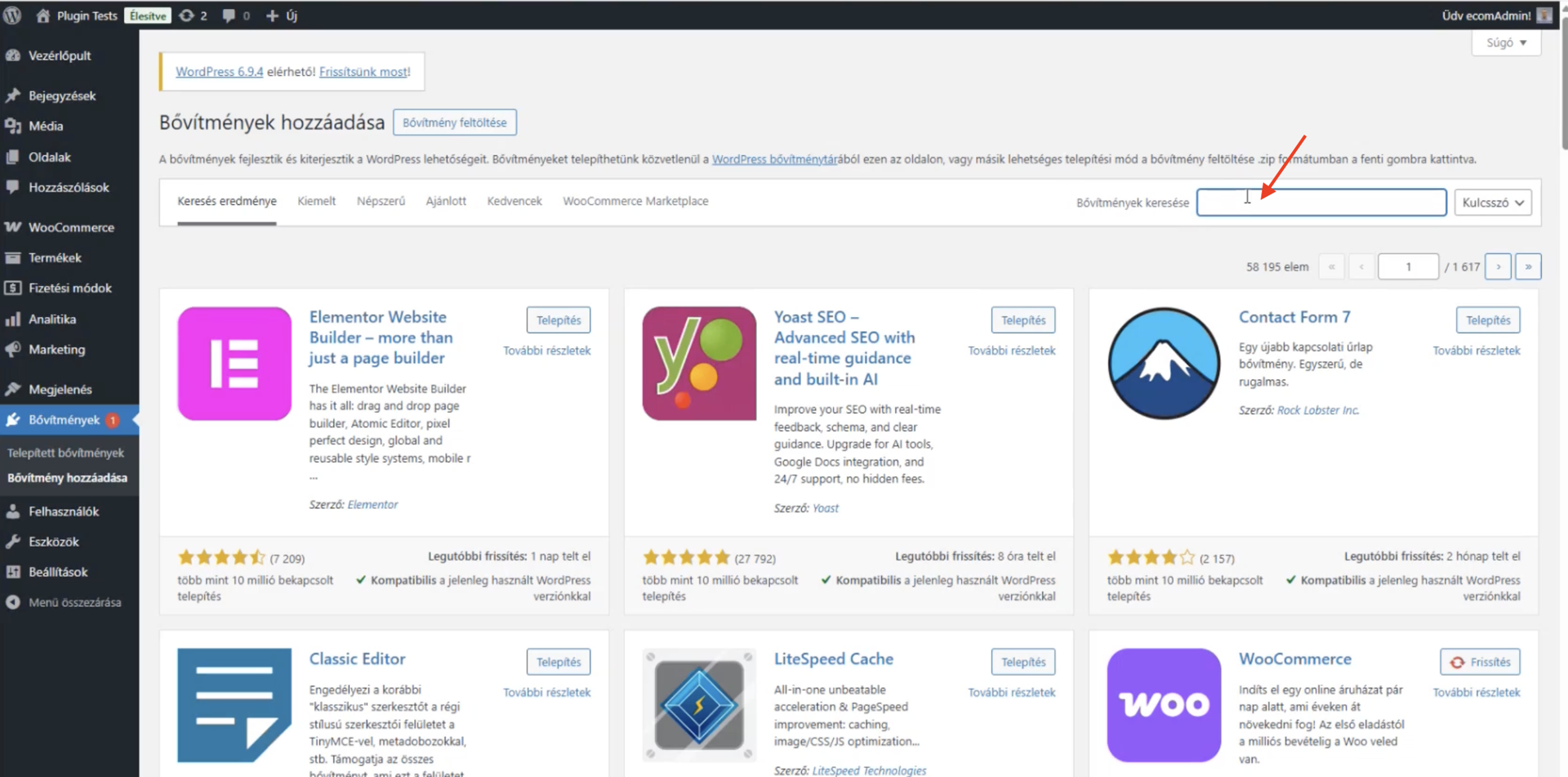Click the Elementor plugin logo

(x=234, y=364)
